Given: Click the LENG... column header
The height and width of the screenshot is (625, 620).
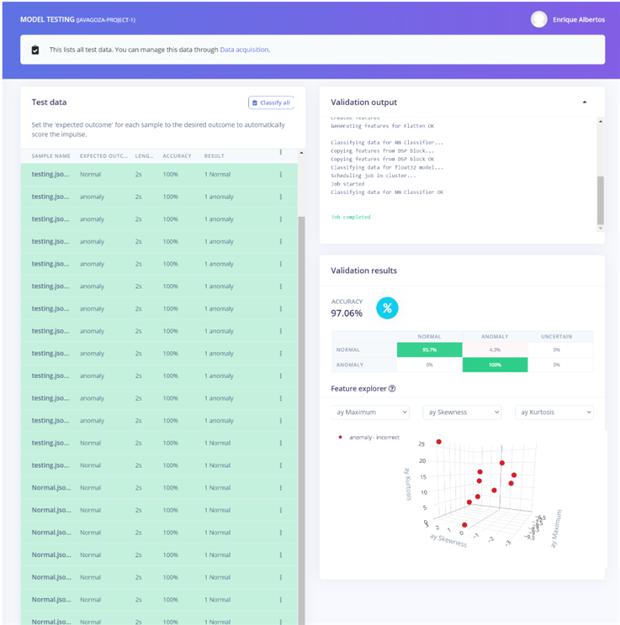Looking at the screenshot, I should [x=144, y=156].
